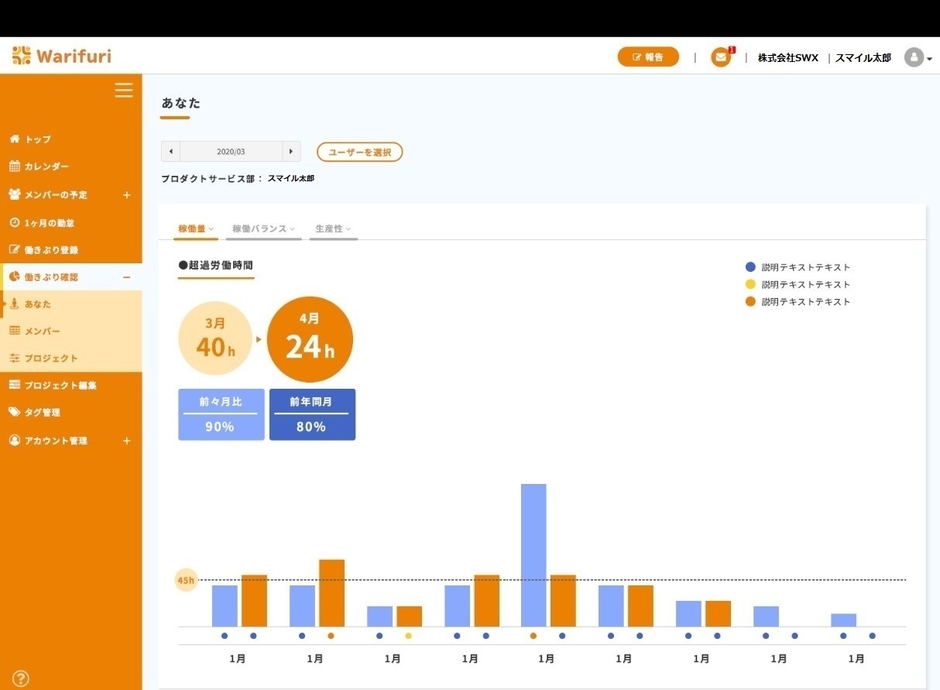Open the mail notification icon
Viewport: 940px width, 690px height.
point(720,57)
